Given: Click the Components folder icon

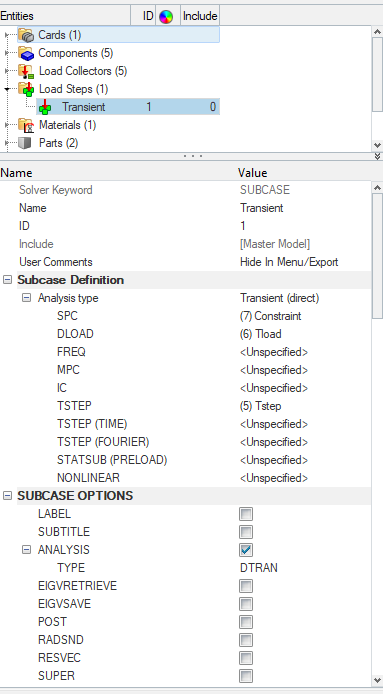Looking at the screenshot, I should tap(27, 53).
